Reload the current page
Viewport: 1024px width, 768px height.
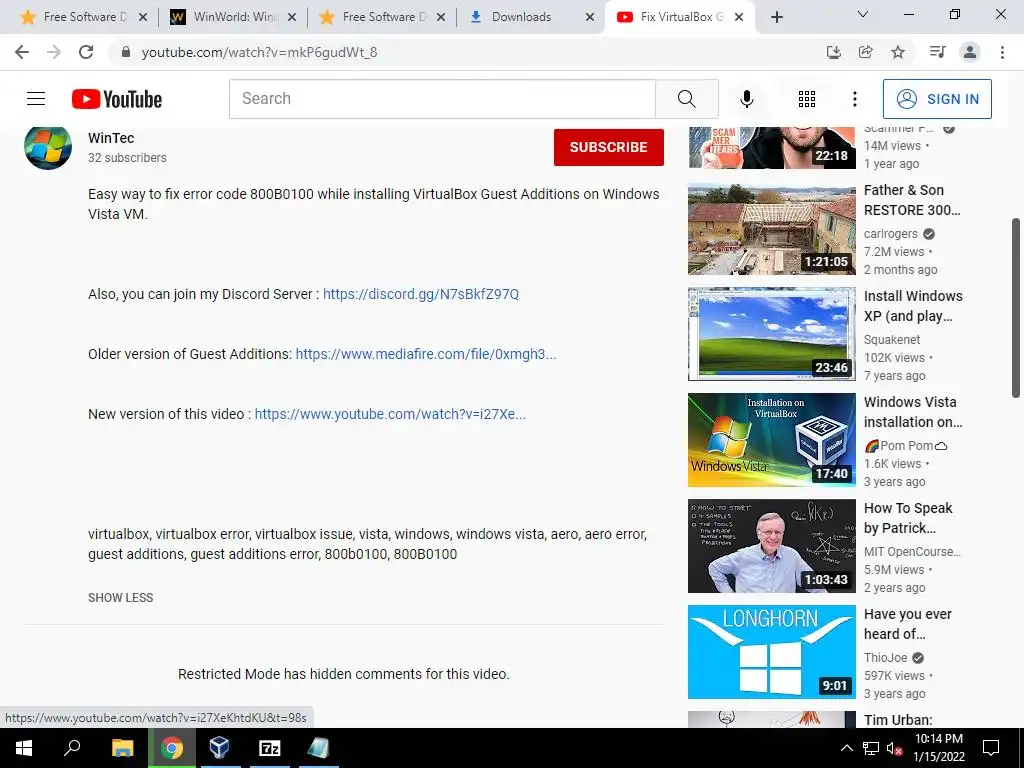pyautogui.click(x=86, y=52)
